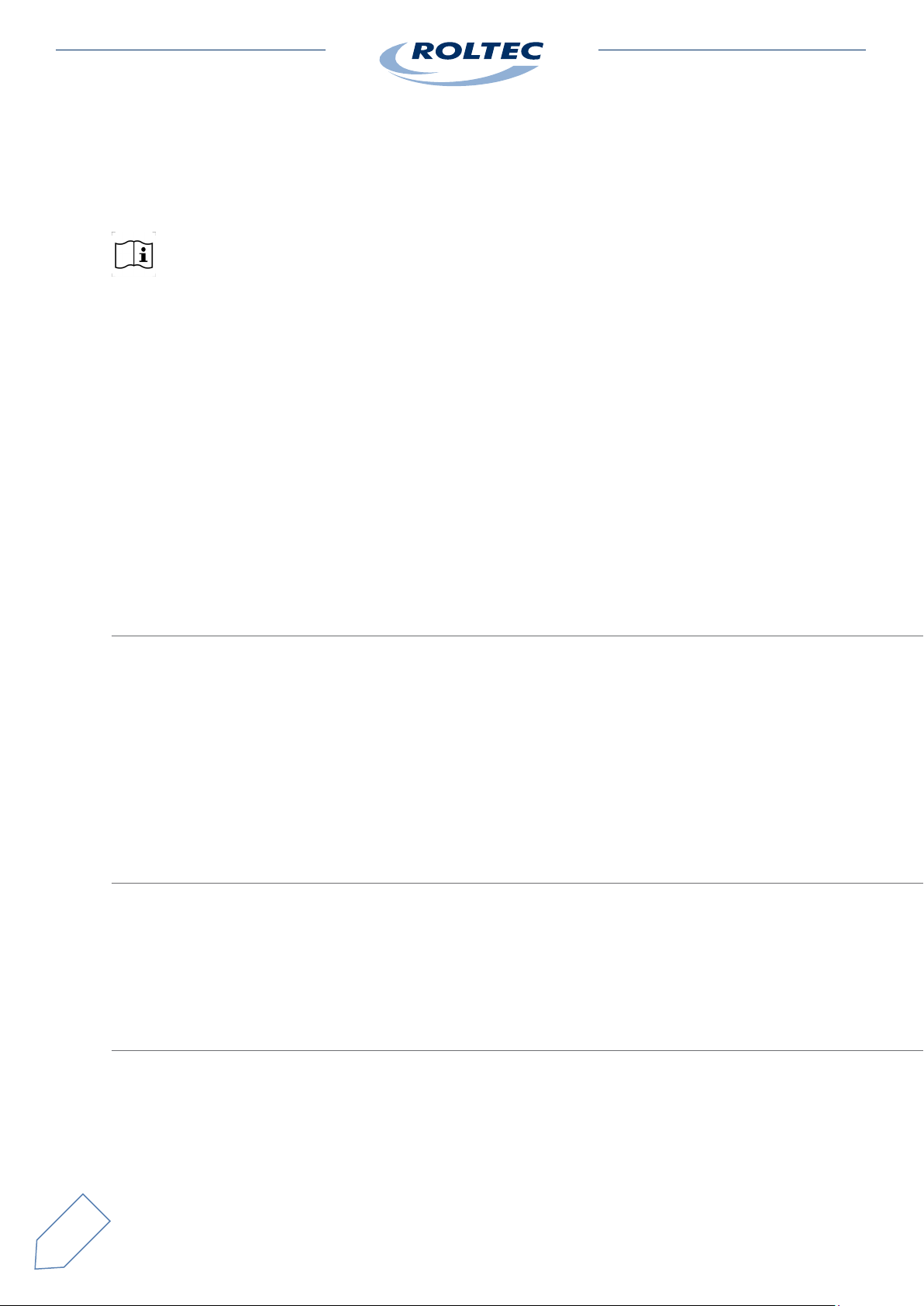Click the blank area between last two dividers

(x=517, y=967)
